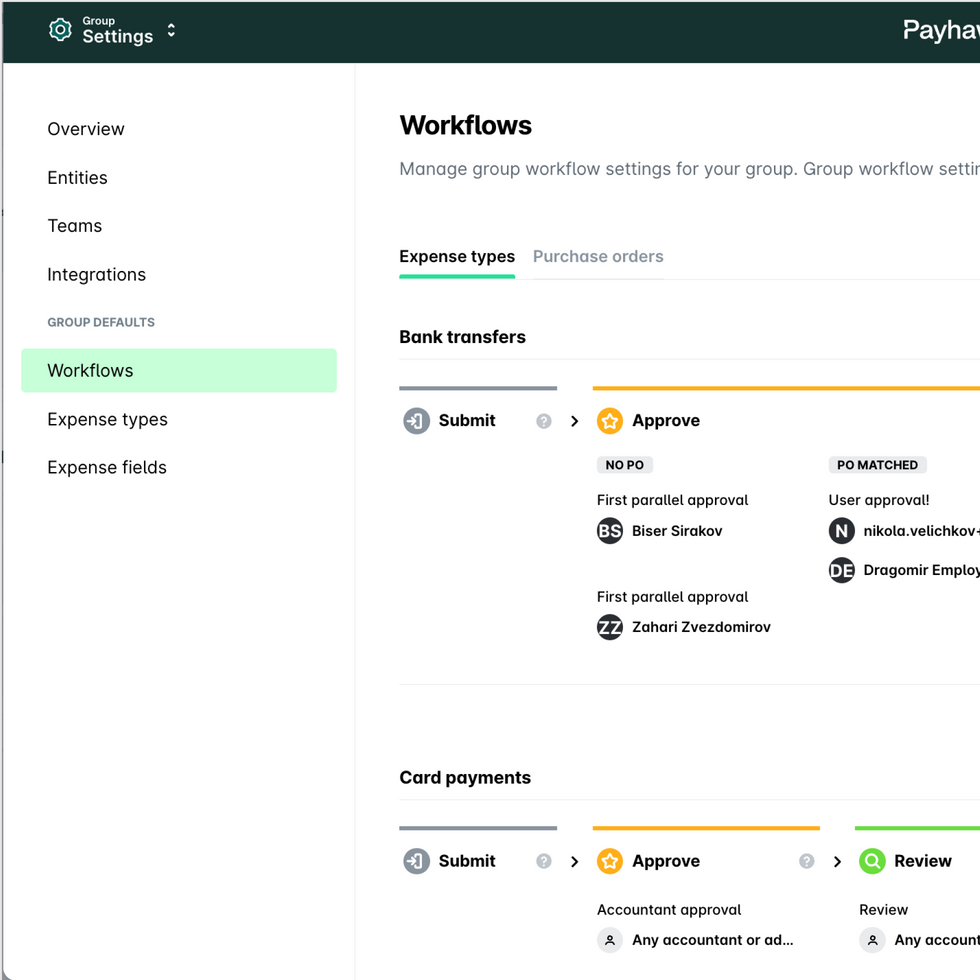Click chevron after Bank transfers Submit
The height and width of the screenshot is (980, 980).
[574, 421]
